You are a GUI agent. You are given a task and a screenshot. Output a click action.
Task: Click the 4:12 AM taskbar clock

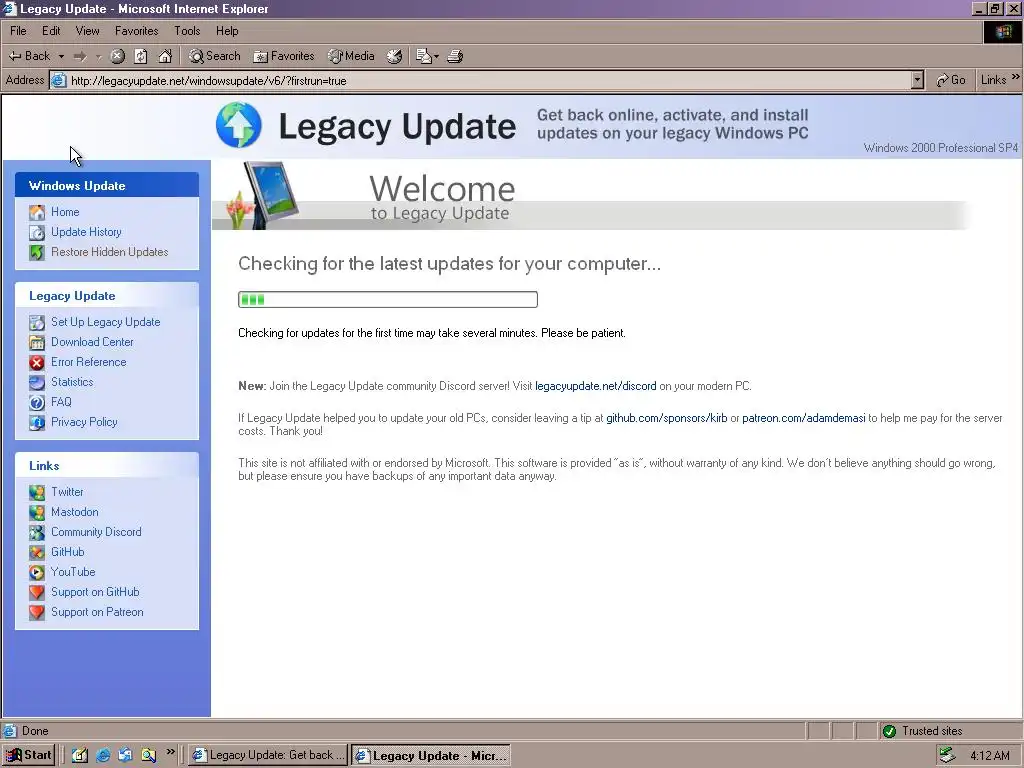990,756
